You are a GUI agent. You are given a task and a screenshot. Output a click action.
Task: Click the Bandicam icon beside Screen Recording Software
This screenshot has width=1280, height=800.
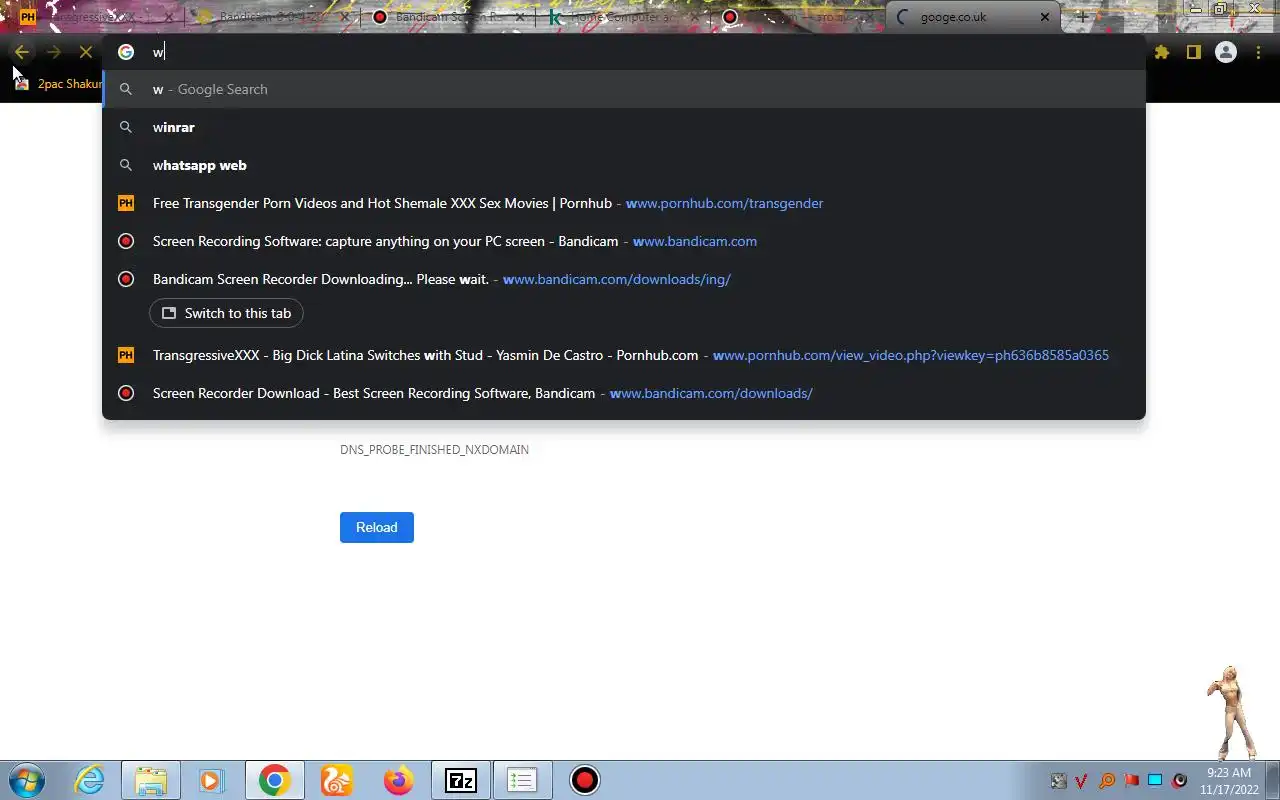[x=126, y=241]
